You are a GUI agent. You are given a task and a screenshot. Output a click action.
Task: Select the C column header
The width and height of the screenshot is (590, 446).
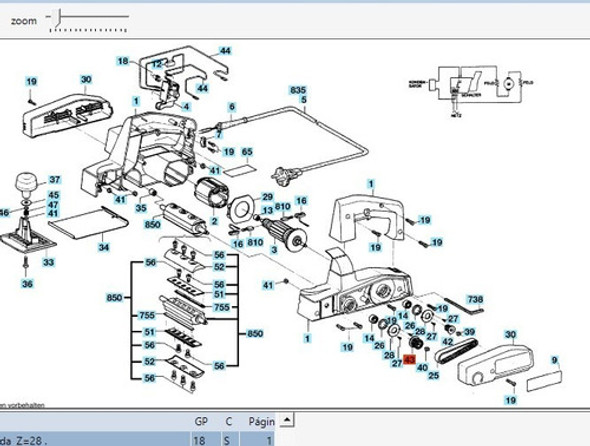tap(228, 422)
